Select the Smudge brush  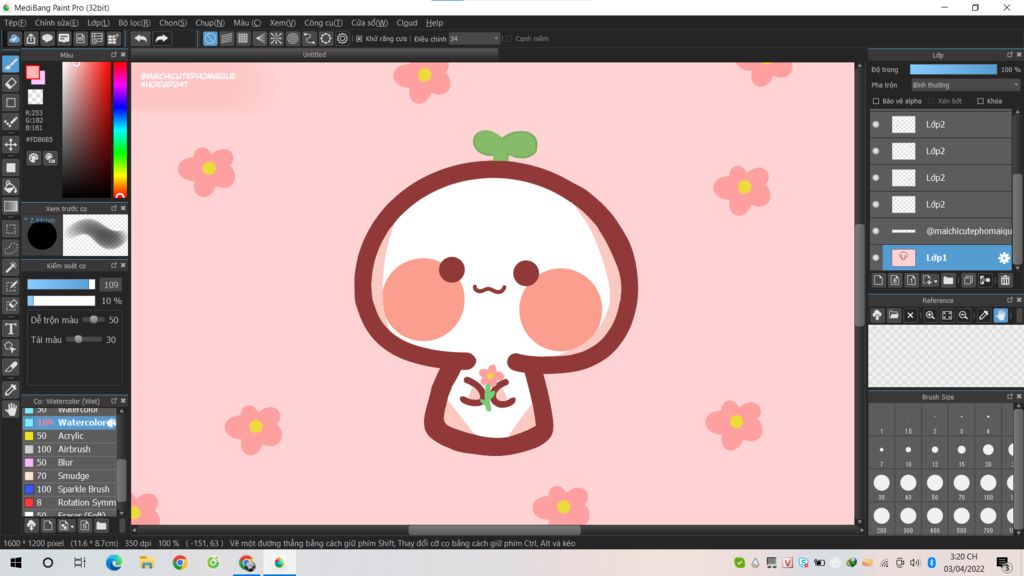pos(70,476)
